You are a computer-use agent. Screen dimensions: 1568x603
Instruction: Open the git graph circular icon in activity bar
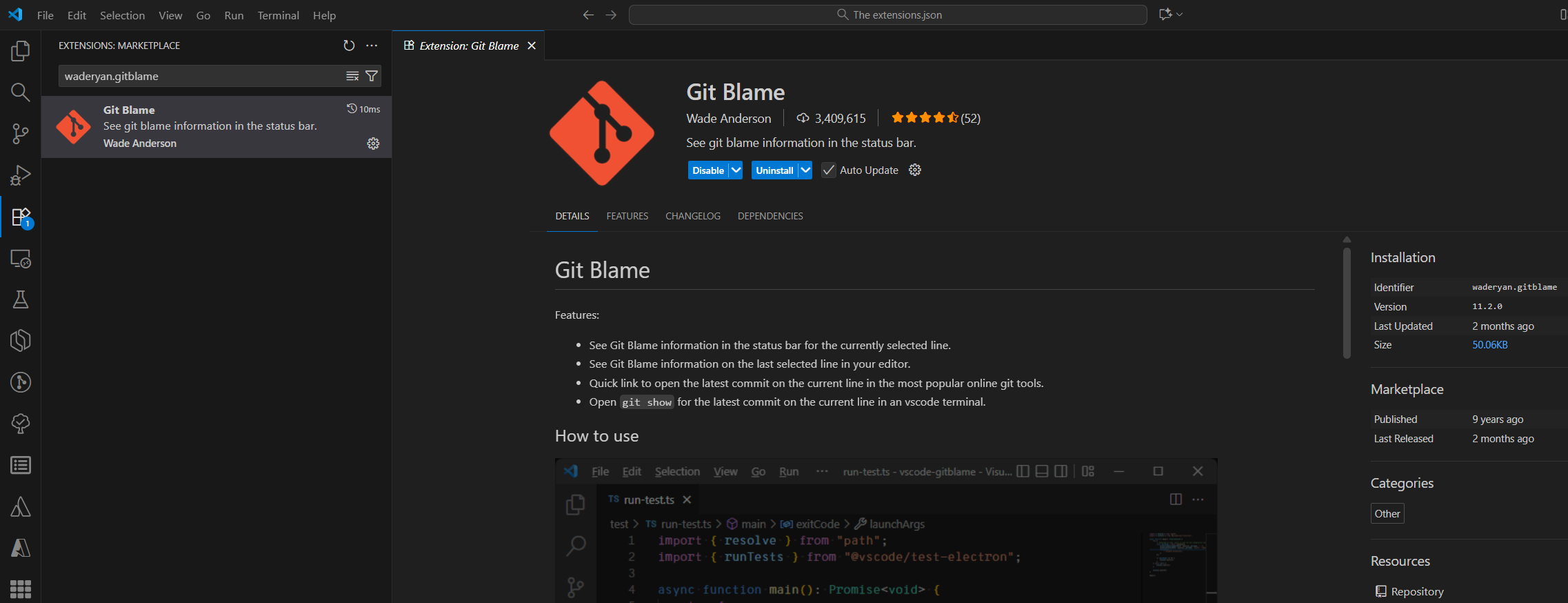click(21, 382)
